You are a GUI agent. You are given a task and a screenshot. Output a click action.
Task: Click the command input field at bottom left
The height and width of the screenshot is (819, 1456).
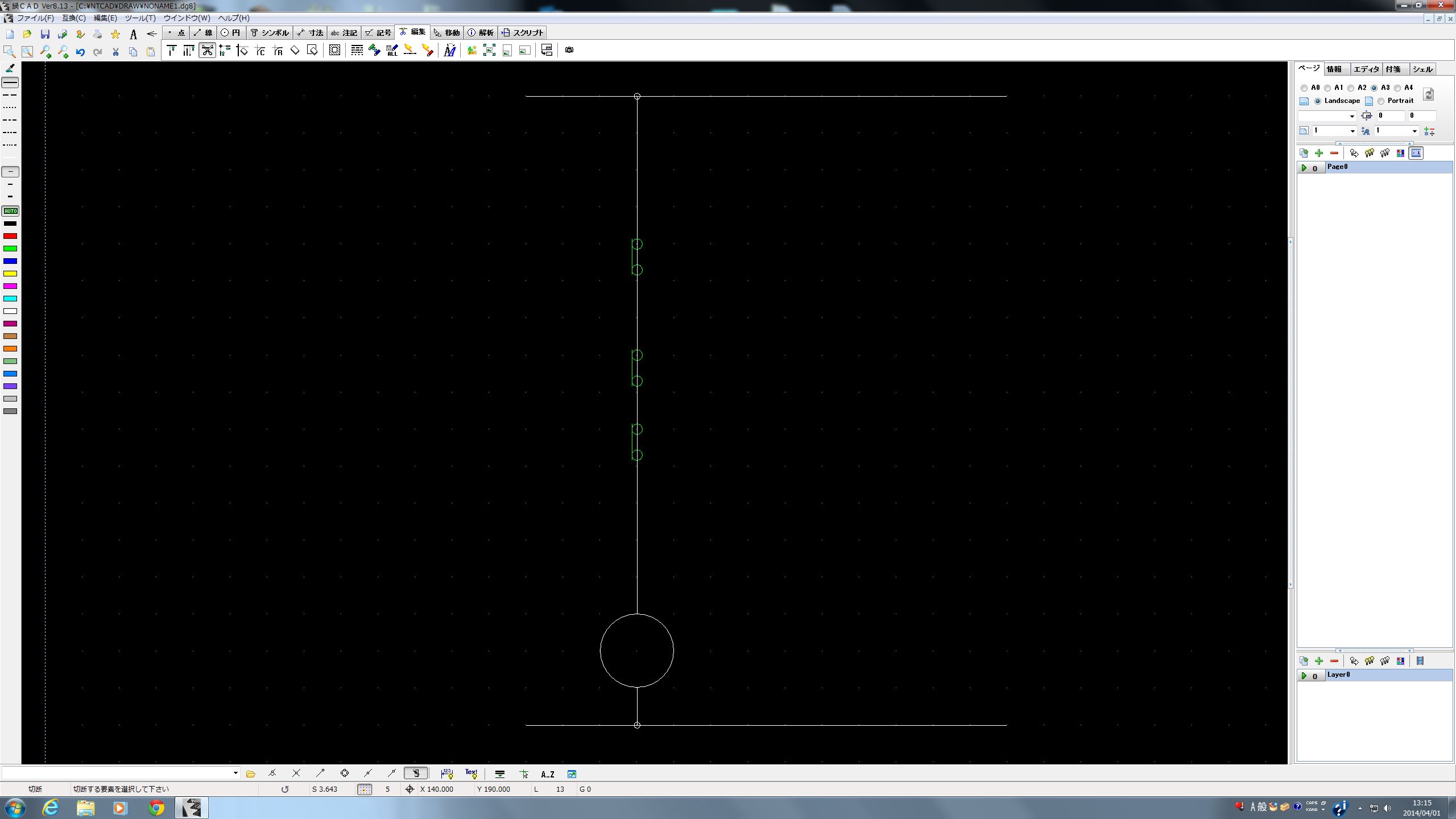pos(117,773)
